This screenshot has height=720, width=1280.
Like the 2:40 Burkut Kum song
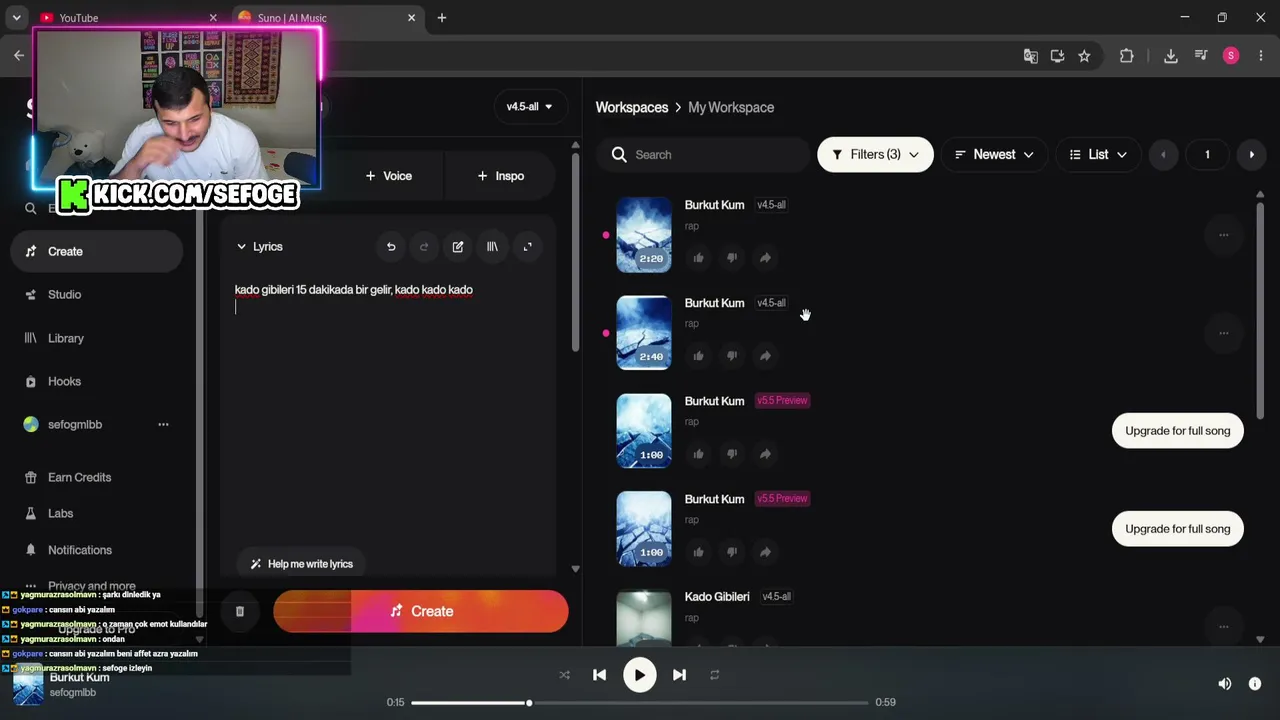click(698, 356)
